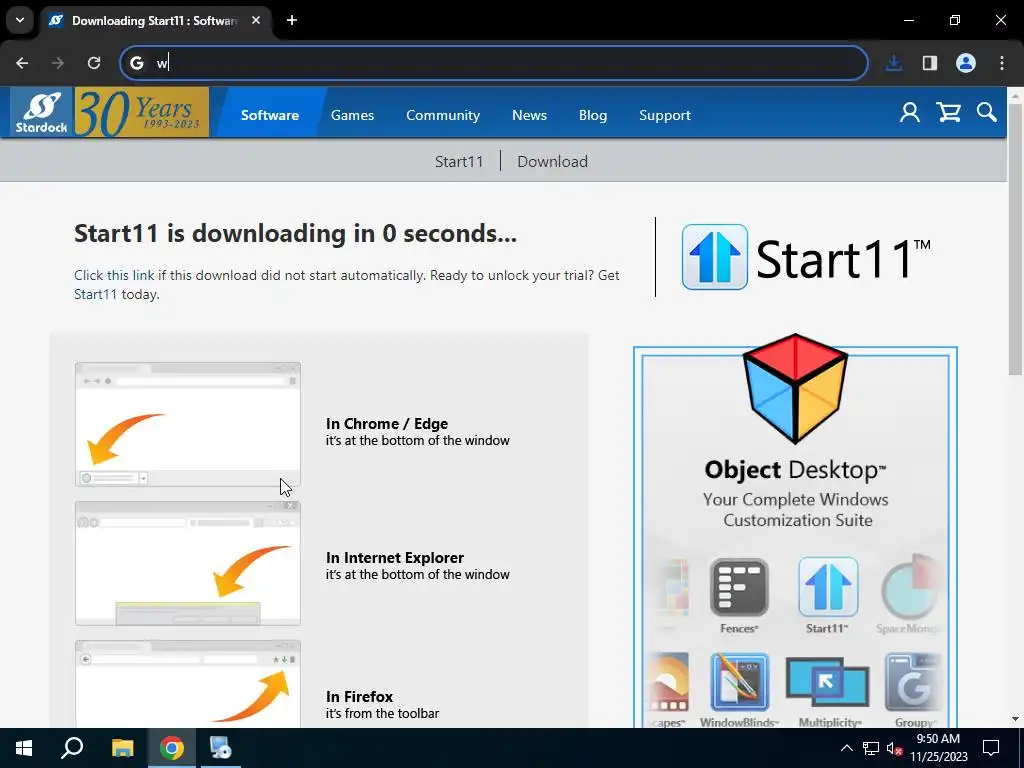Click the Object Desktop cube image
The height and width of the screenshot is (768, 1024).
tap(795, 388)
